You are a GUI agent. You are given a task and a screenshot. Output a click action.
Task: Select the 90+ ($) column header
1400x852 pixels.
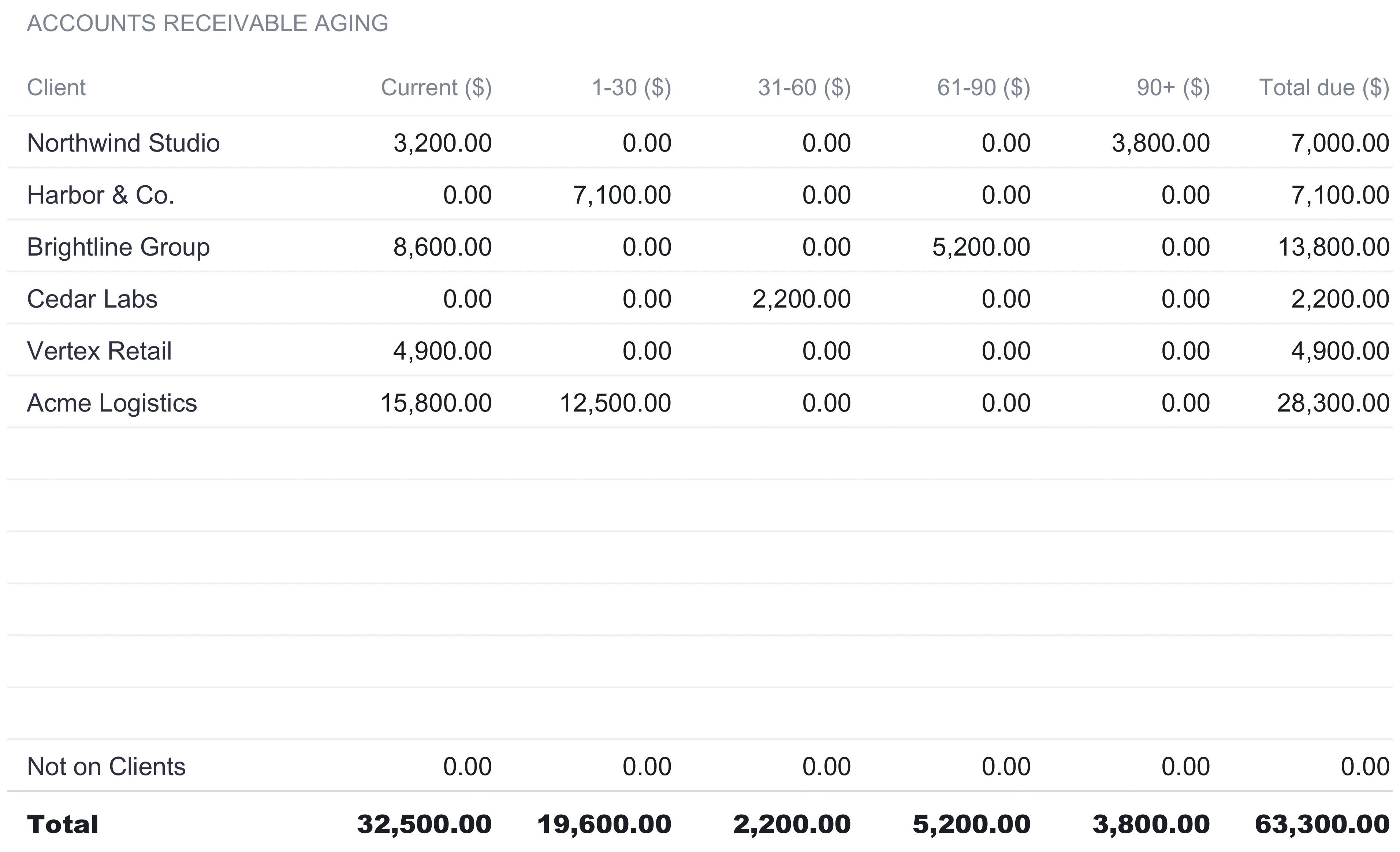click(x=1173, y=88)
